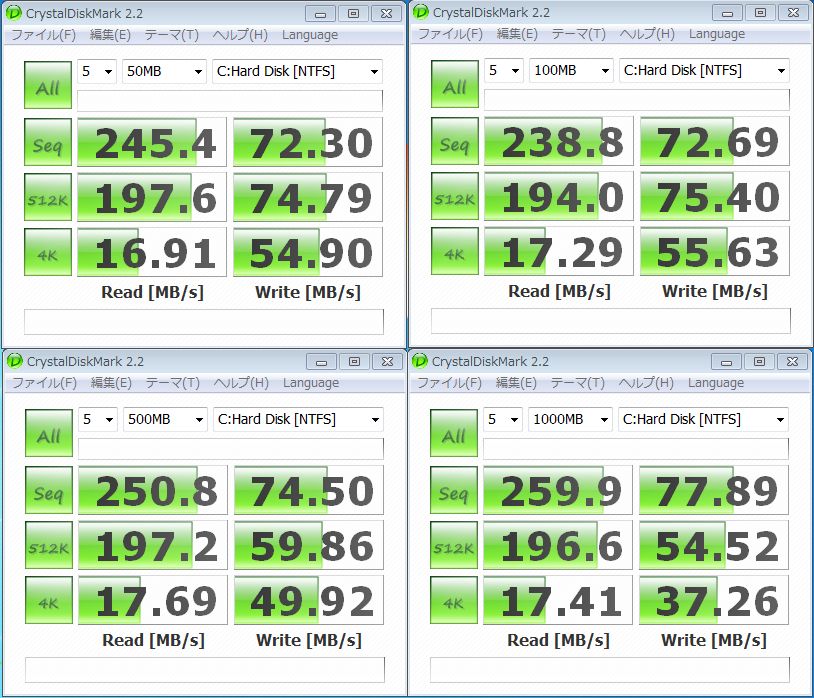Open drive dropdown in the 1000MB window
The image size is (814, 698).
pyautogui.click(x=703, y=419)
